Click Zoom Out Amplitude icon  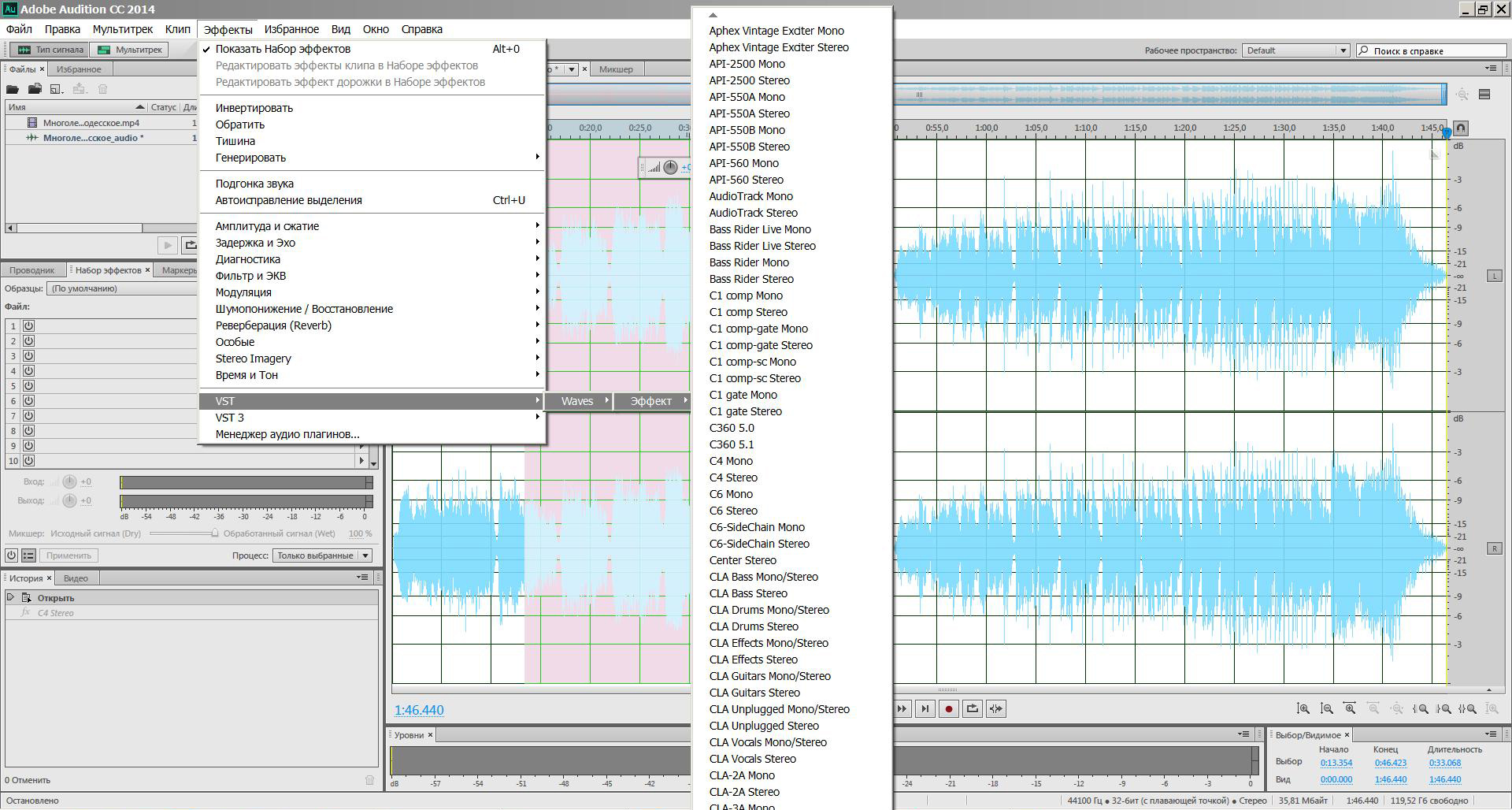(x=1327, y=709)
